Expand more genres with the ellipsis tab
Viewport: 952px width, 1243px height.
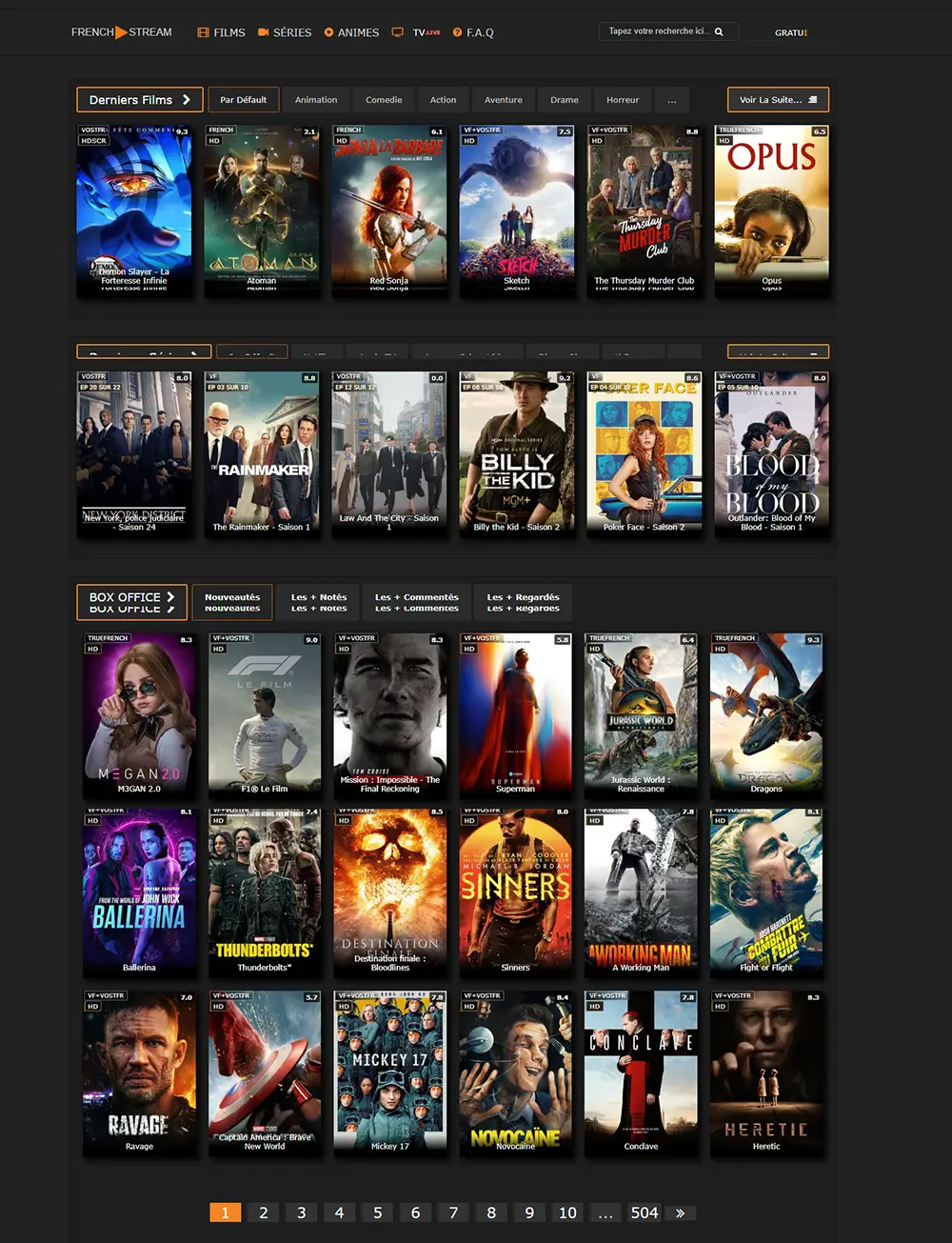(x=672, y=100)
